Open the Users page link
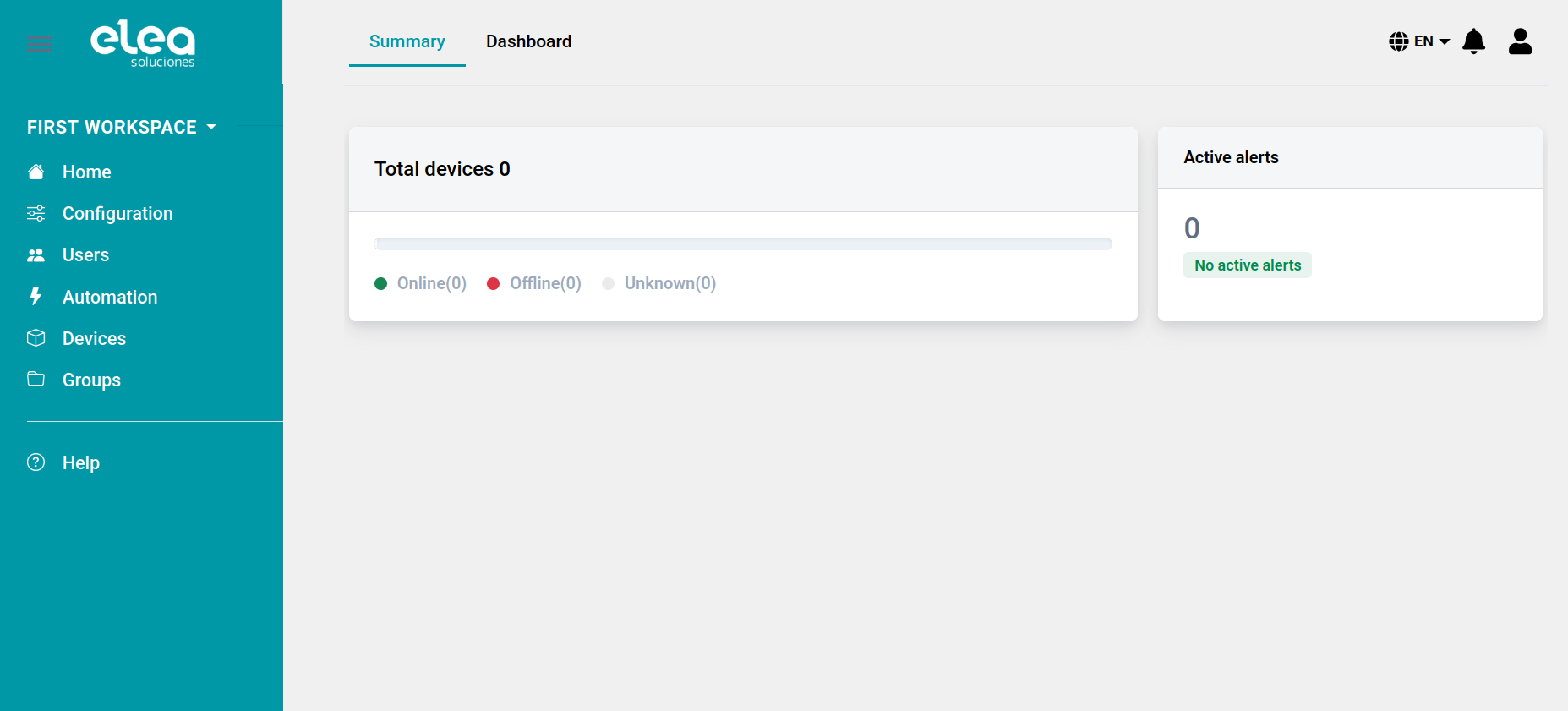1568x711 pixels. point(85,255)
